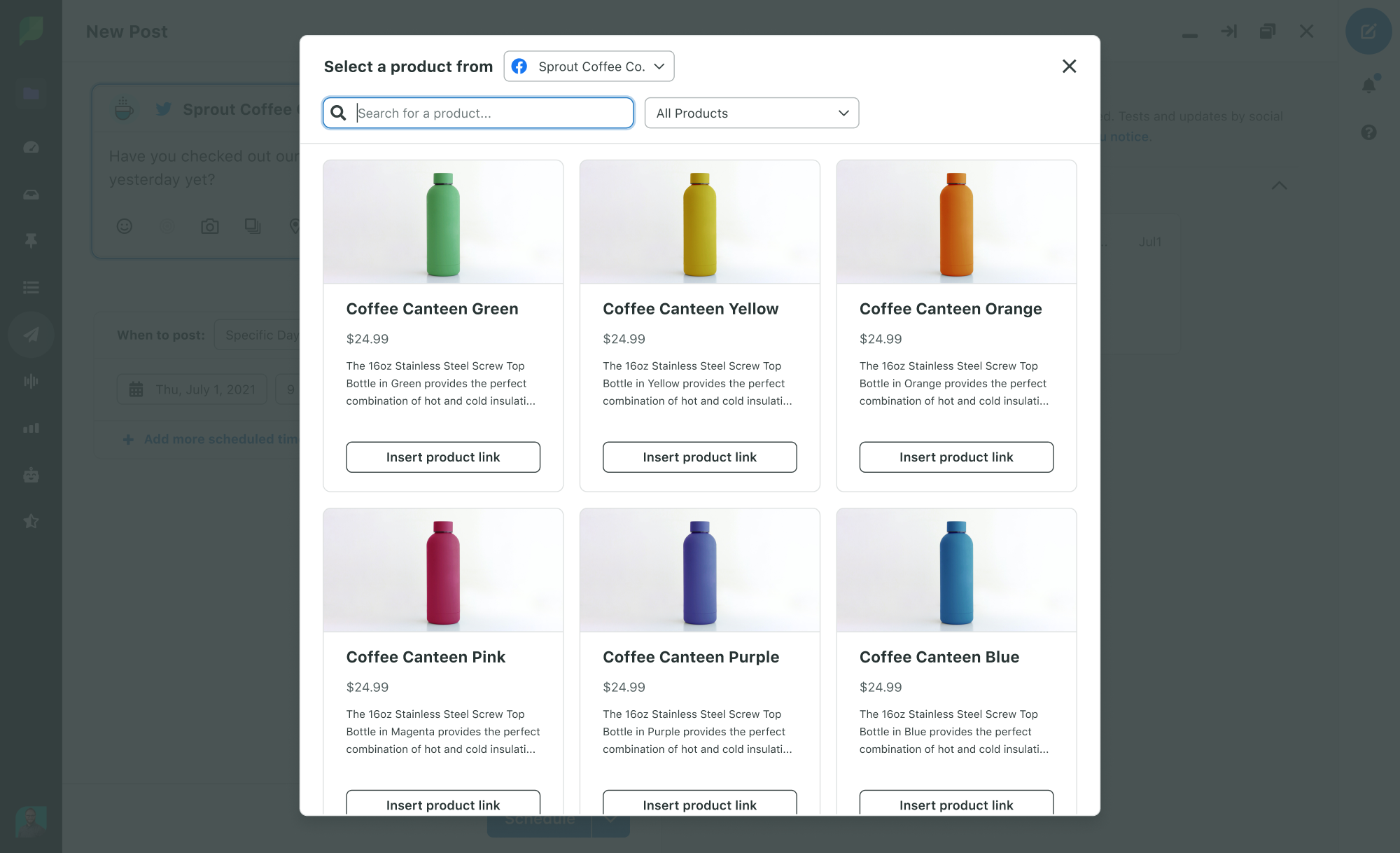Click the Sprout Social home icon

(31, 30)
